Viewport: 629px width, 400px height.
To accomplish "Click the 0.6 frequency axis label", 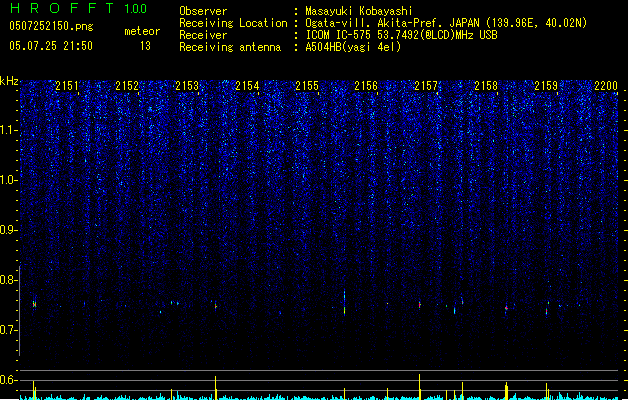I will point(9,380).
